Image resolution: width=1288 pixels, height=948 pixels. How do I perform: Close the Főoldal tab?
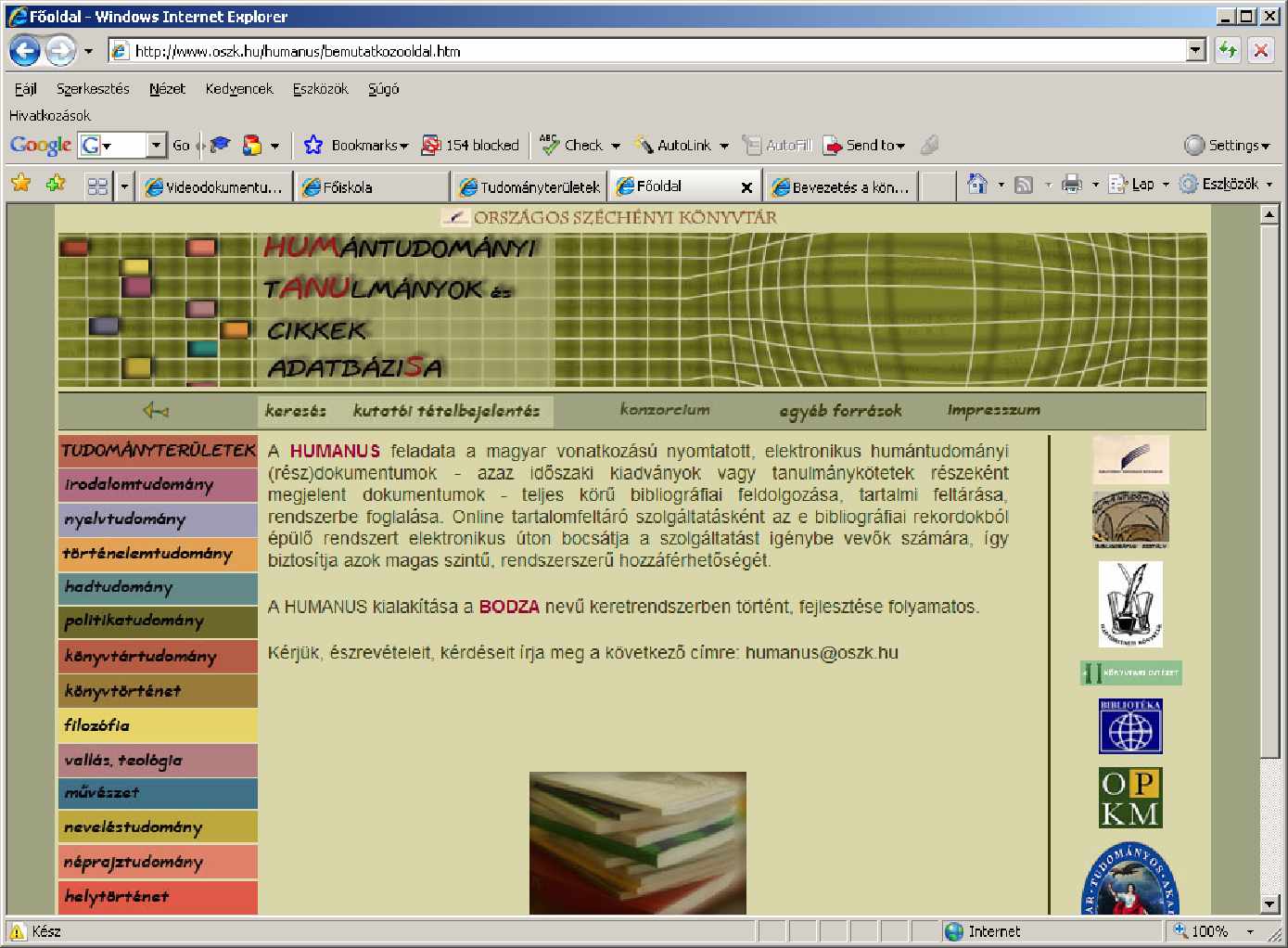(x=746, y=187)
